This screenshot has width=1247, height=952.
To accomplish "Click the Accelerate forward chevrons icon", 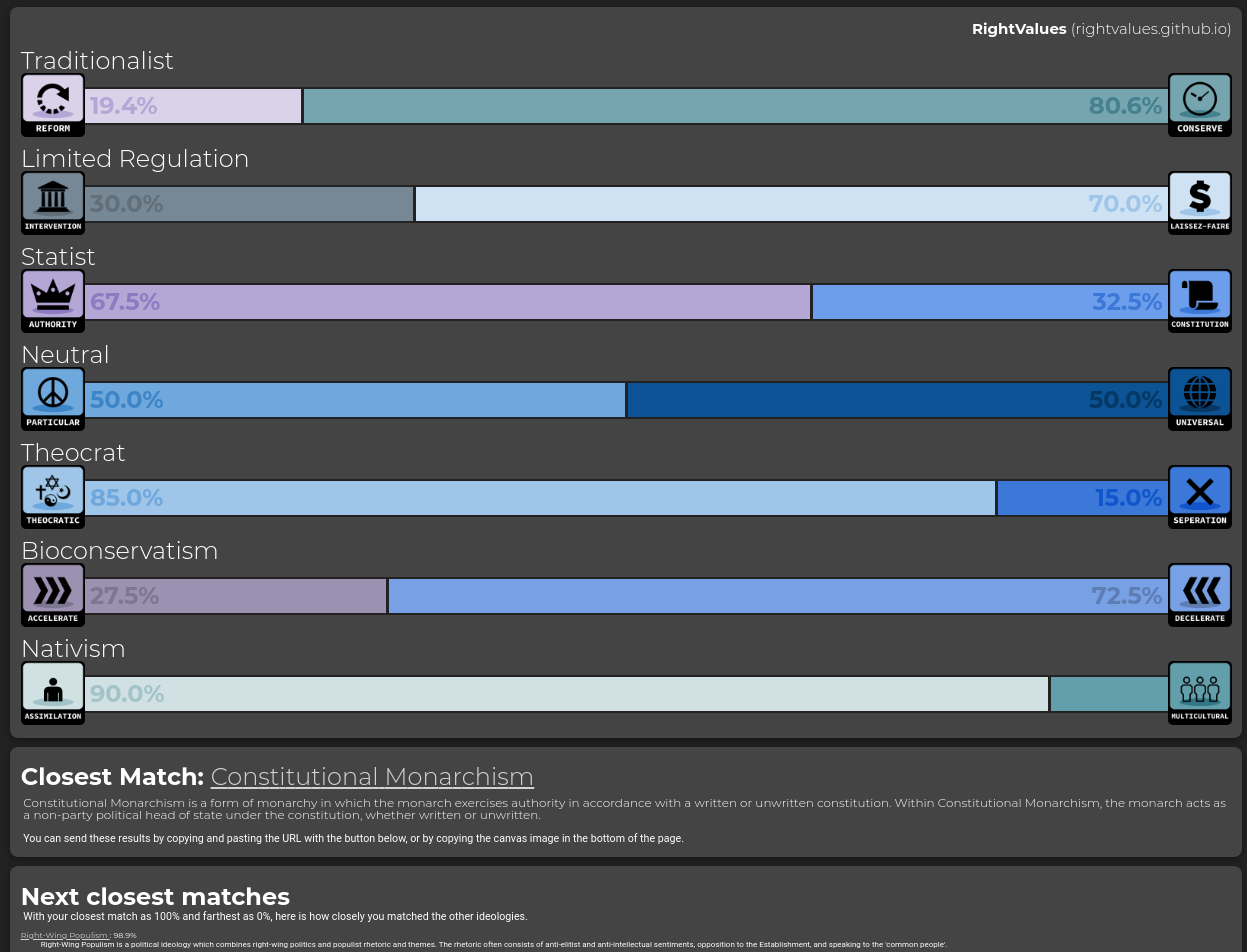I will tap(52, 589).
